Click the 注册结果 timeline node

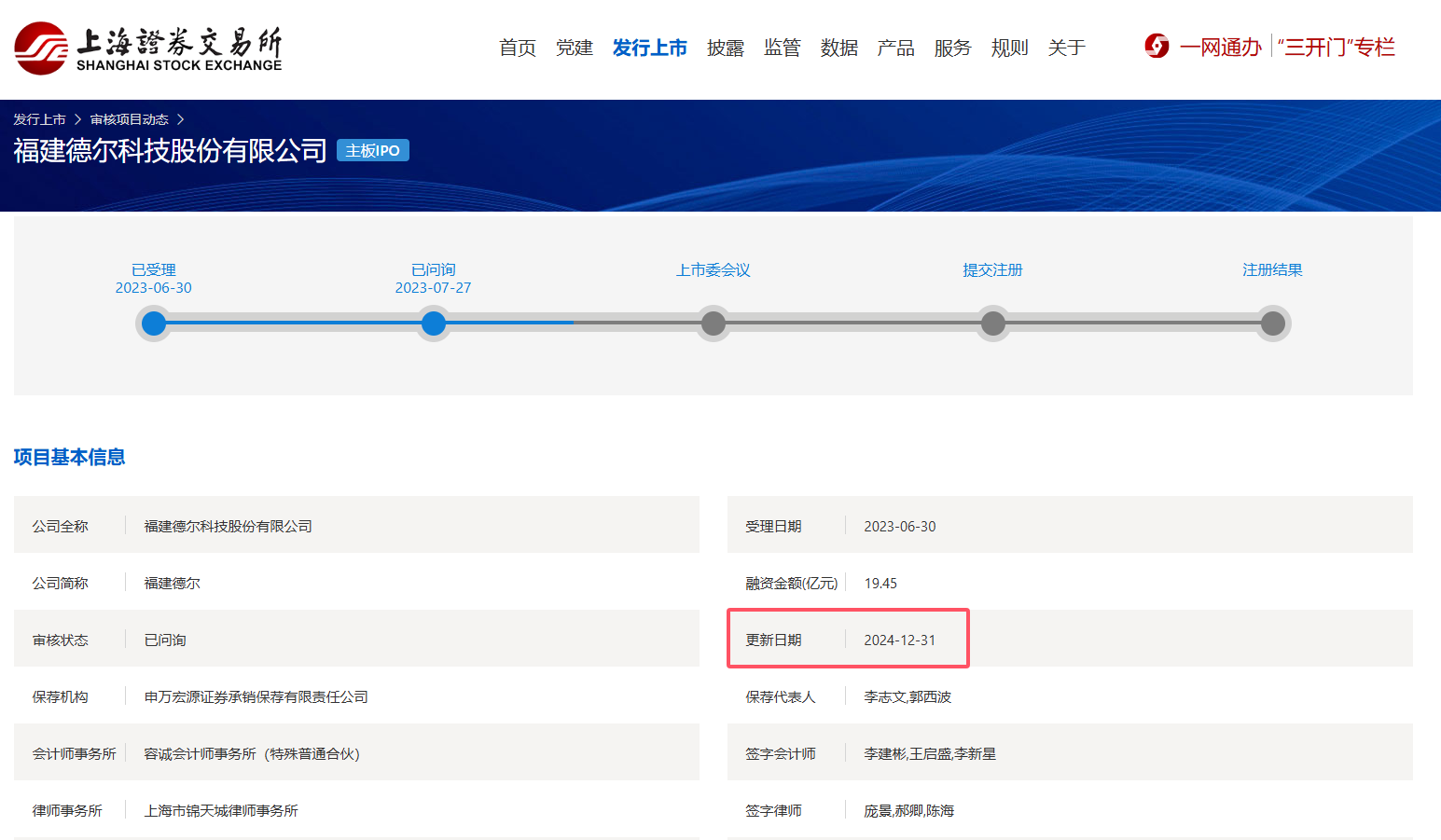coord(1273,324)
